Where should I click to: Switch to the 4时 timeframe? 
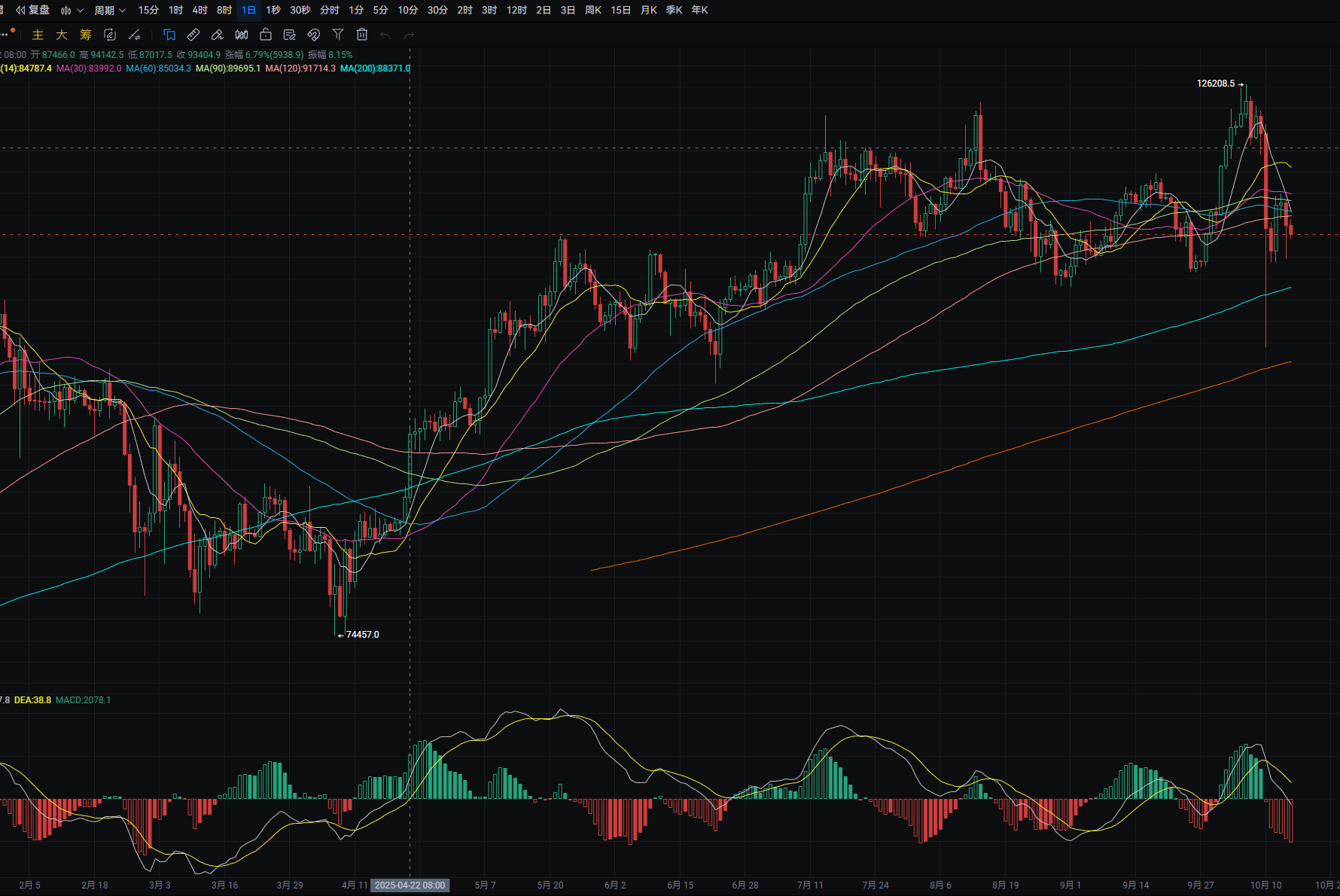coord(199,10)
